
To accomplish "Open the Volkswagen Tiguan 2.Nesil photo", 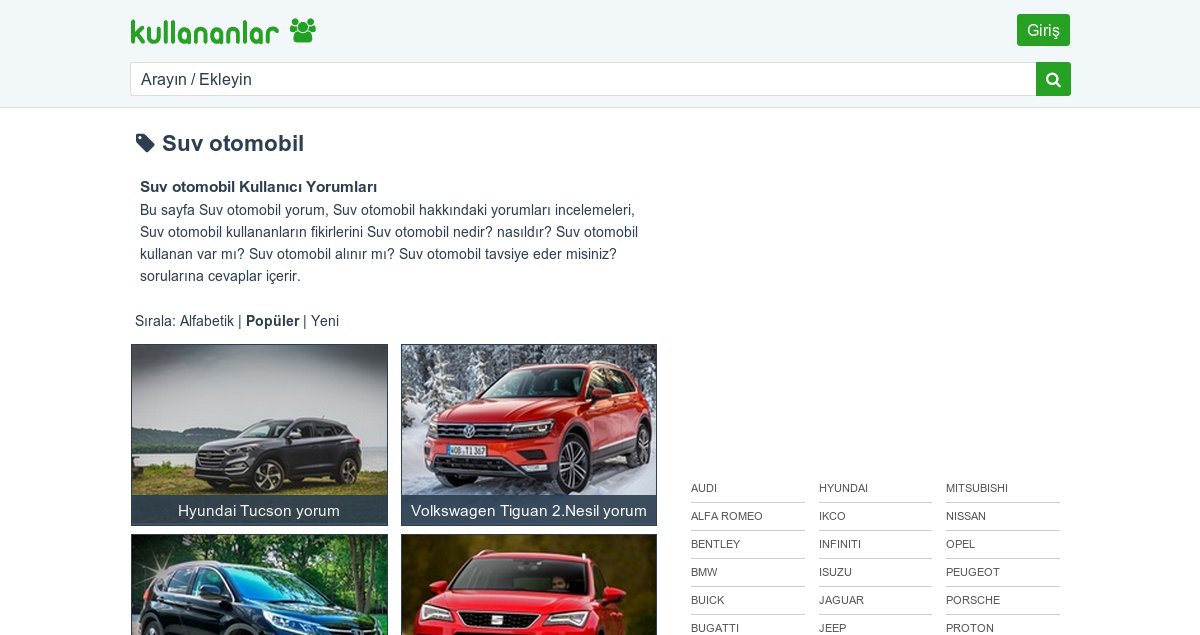I will tap(529, 420).
